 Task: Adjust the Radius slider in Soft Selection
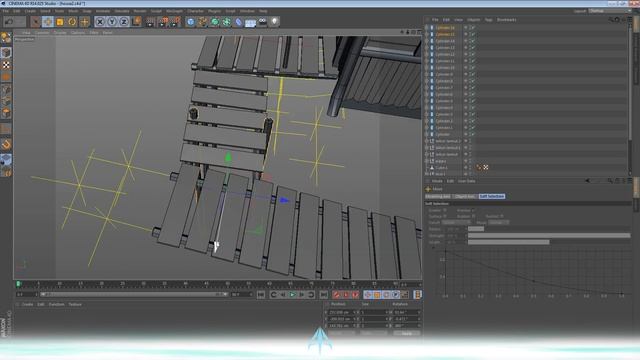coord(549,229)
